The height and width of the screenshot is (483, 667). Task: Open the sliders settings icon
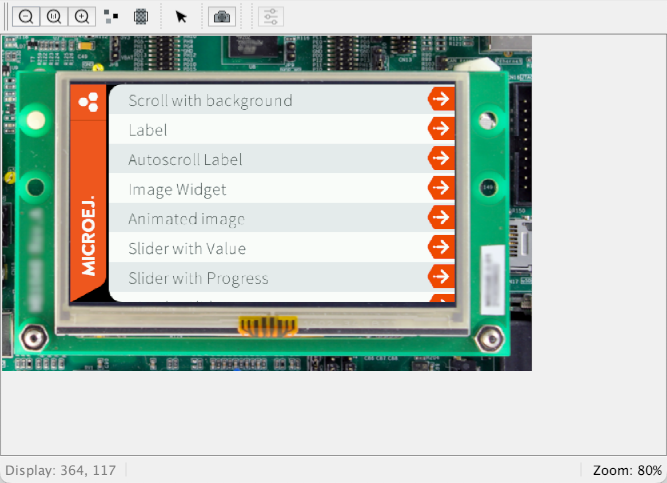[x=270, y=16]
